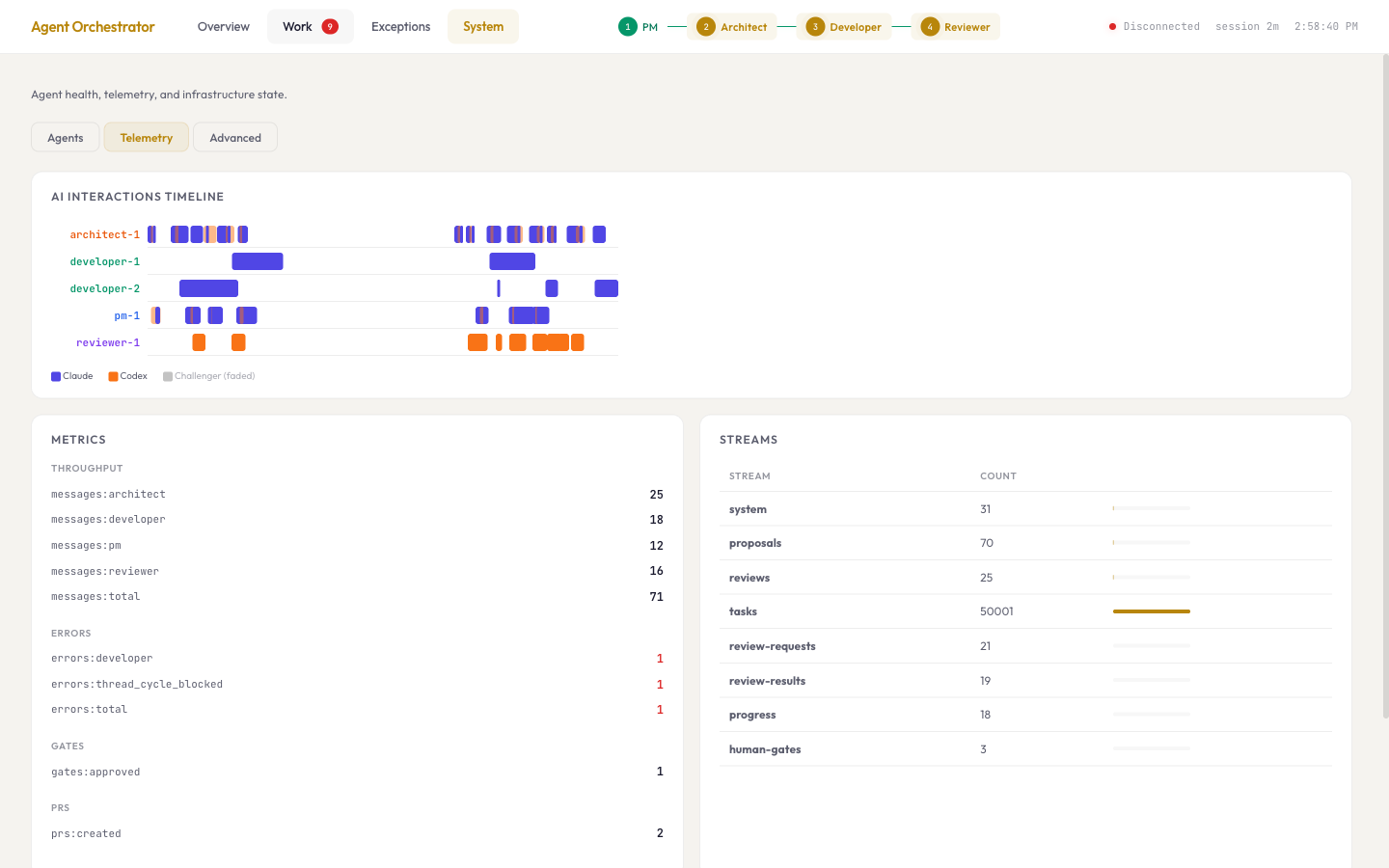The width and height of the screenshot is (1389, 868).
Task: Select the Telemetry segment
Action: 146,137
